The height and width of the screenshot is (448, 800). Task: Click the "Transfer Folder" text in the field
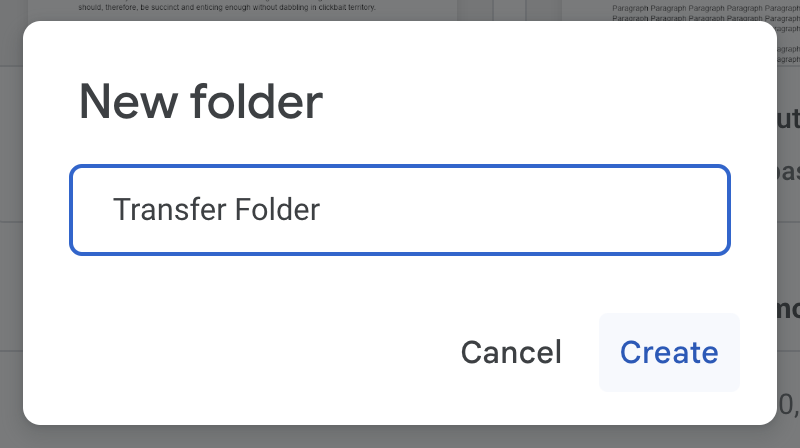click(x=216, y=210)
